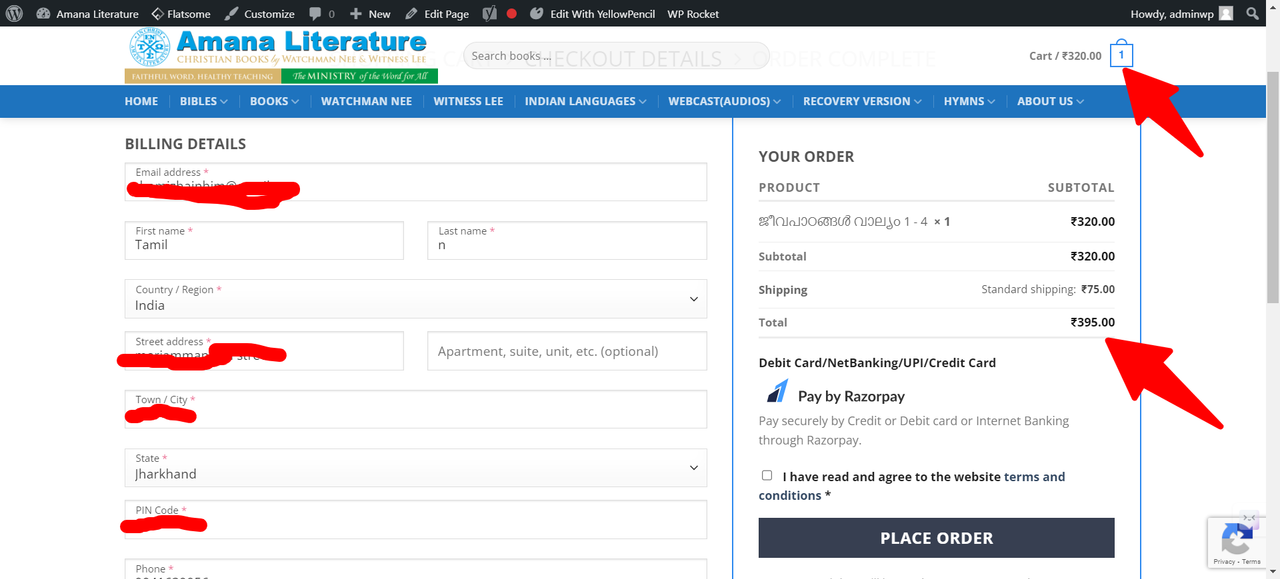The height and width of the screenshot is (579, 1280).
Task: Open the State dropdown showing Jharkhand
Action: click(416, 467)
